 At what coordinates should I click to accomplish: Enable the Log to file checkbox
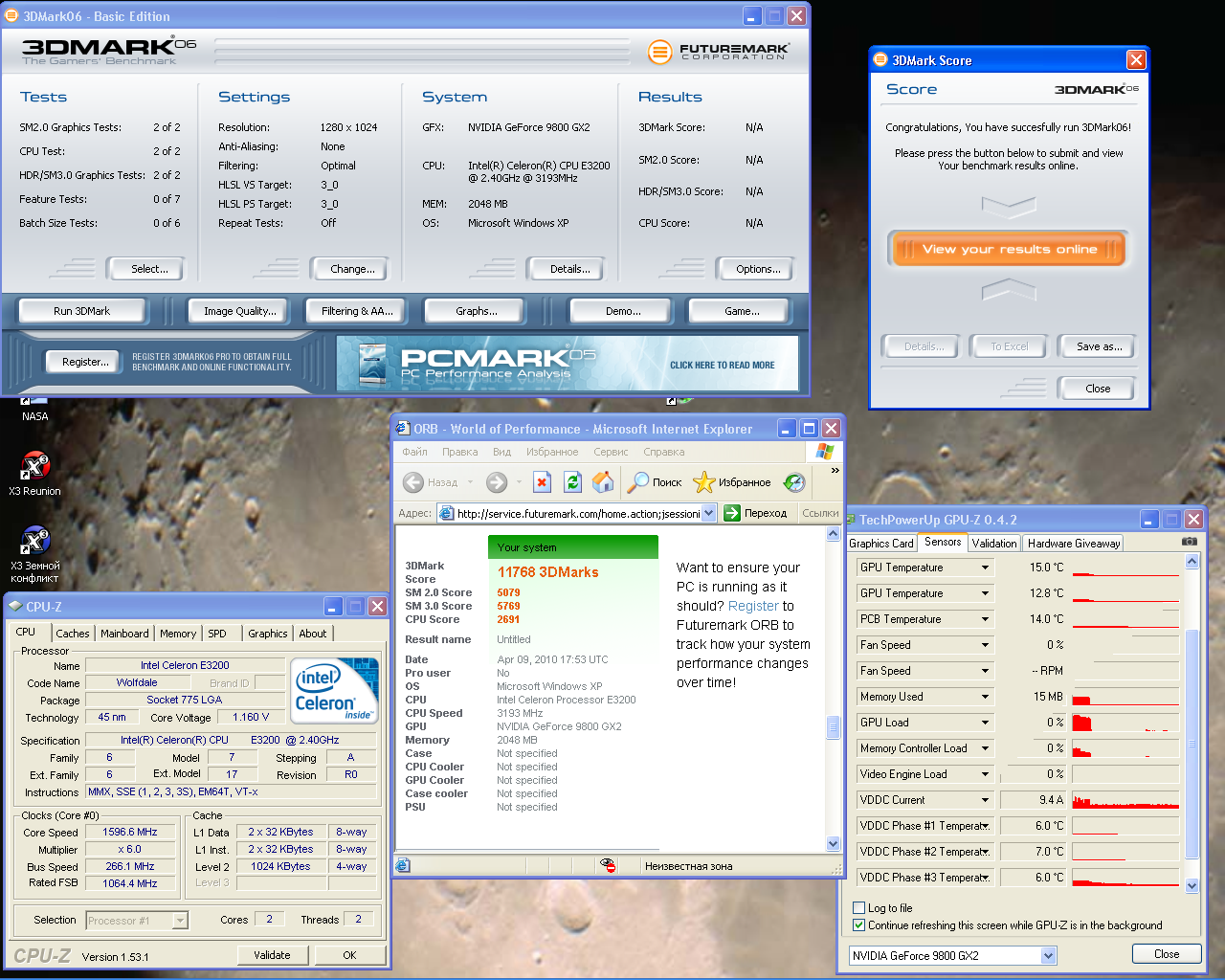coord(858,908)
